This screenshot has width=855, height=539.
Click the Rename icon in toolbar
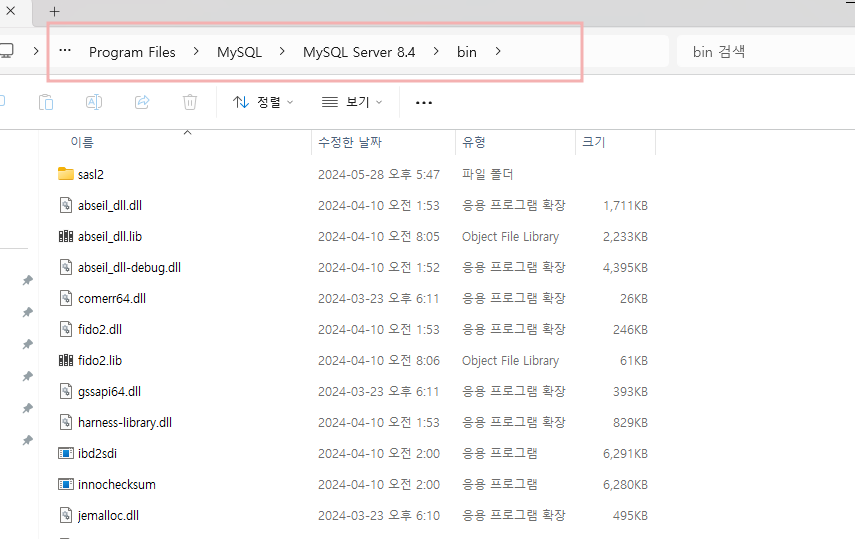click(x=94, y=102)
